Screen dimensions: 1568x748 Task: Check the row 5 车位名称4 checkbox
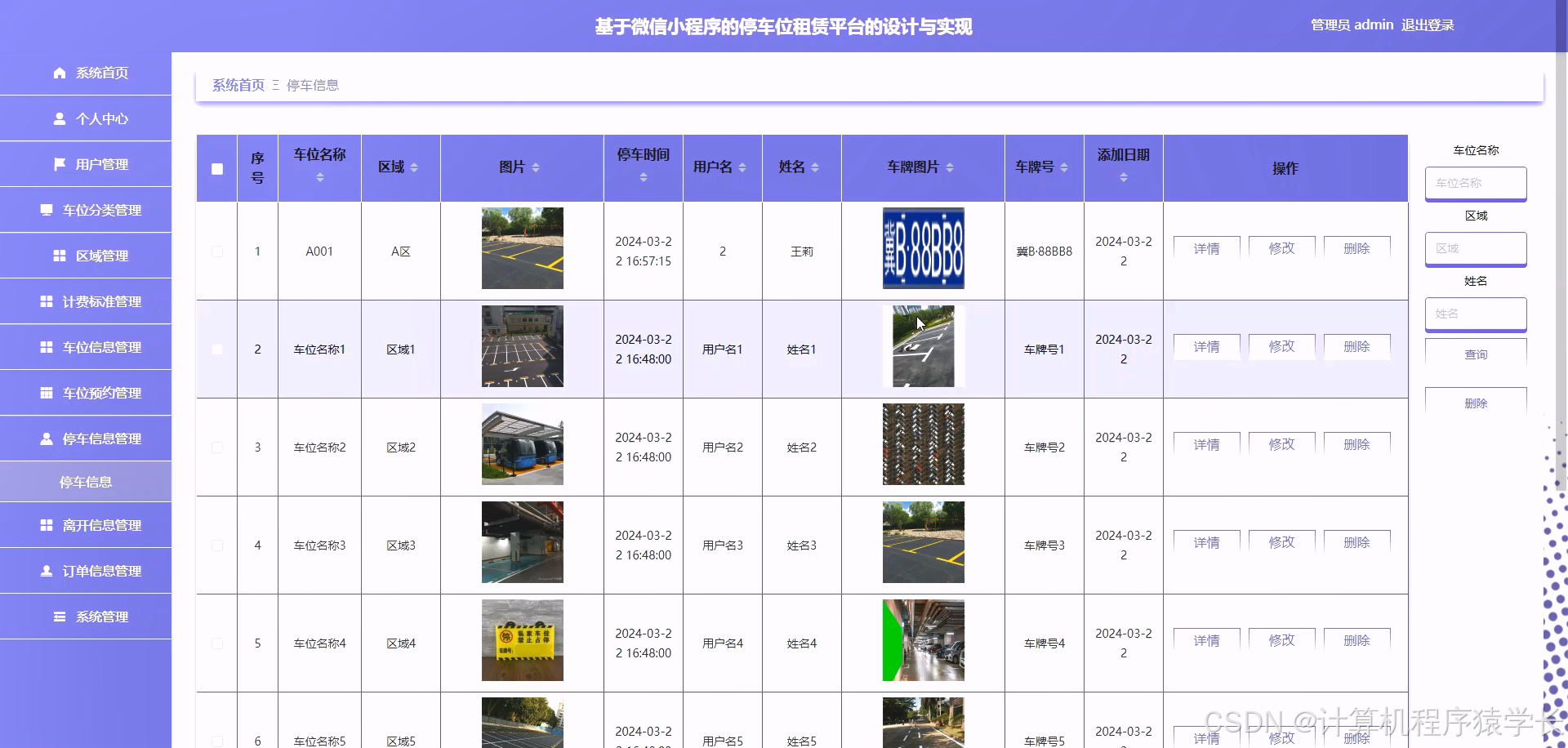pos(217,643)
